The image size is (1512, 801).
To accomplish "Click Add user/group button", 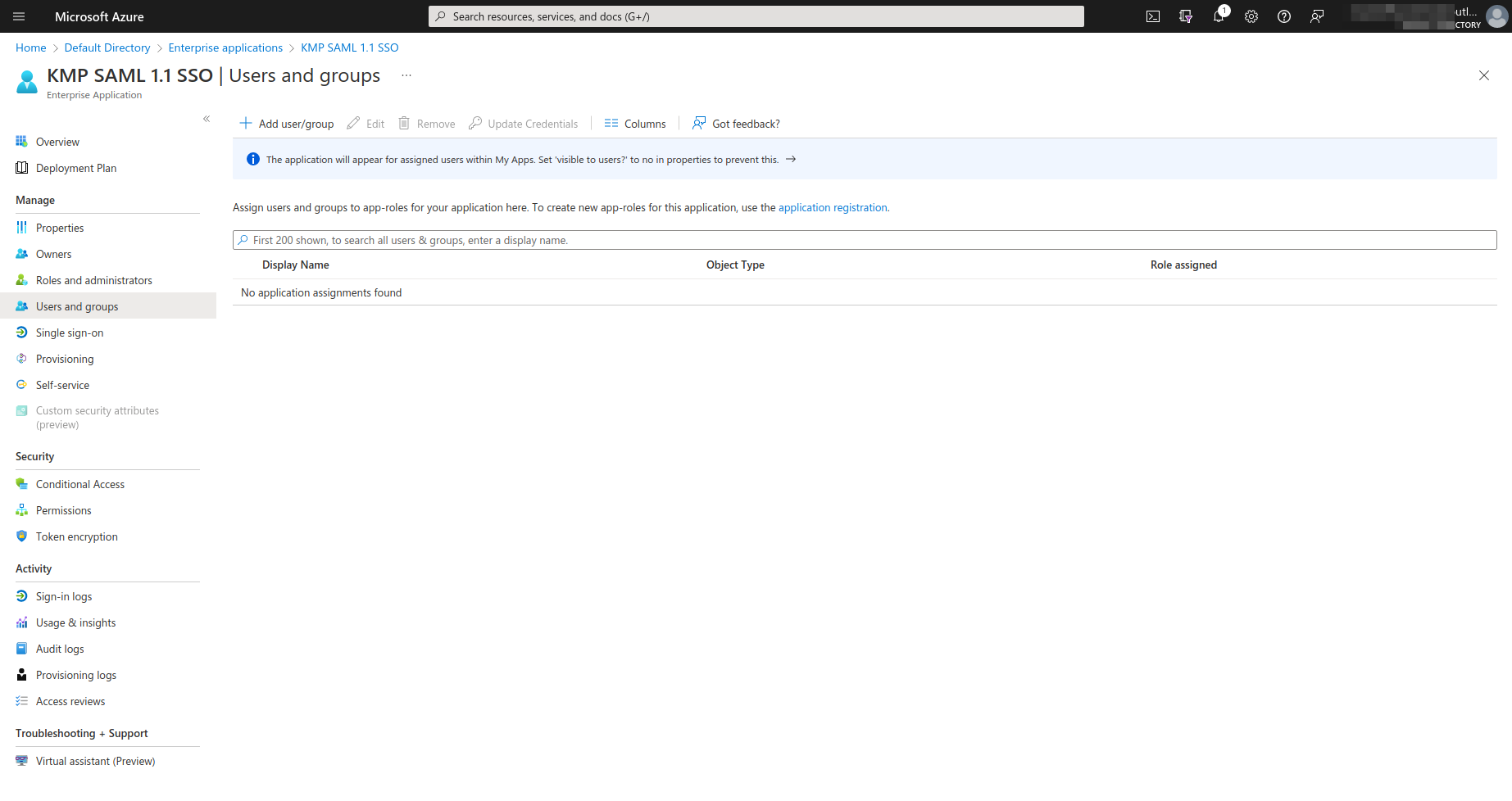I will tap(287, 124).
